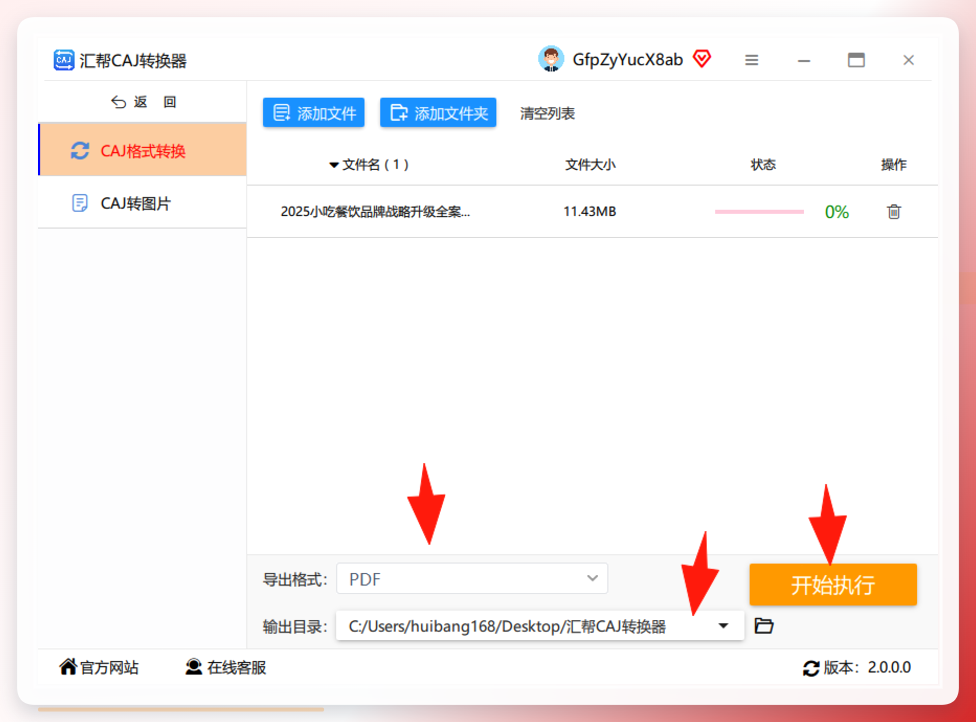Click the 添加文件夹 button
This screenshot has width=976, height=722.
(x=438, y=113)
